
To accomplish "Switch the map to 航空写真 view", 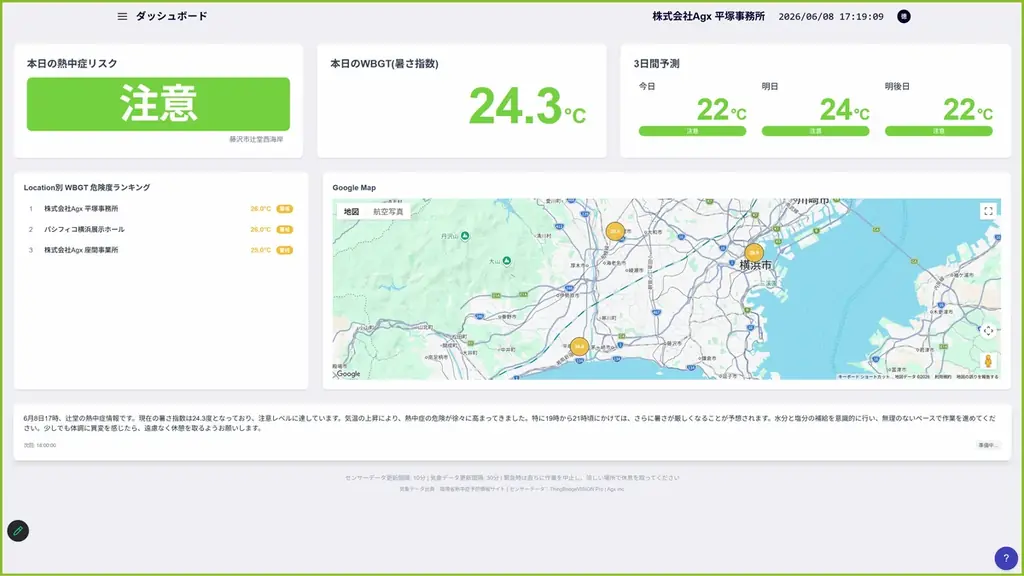I will tap(388, 212).
